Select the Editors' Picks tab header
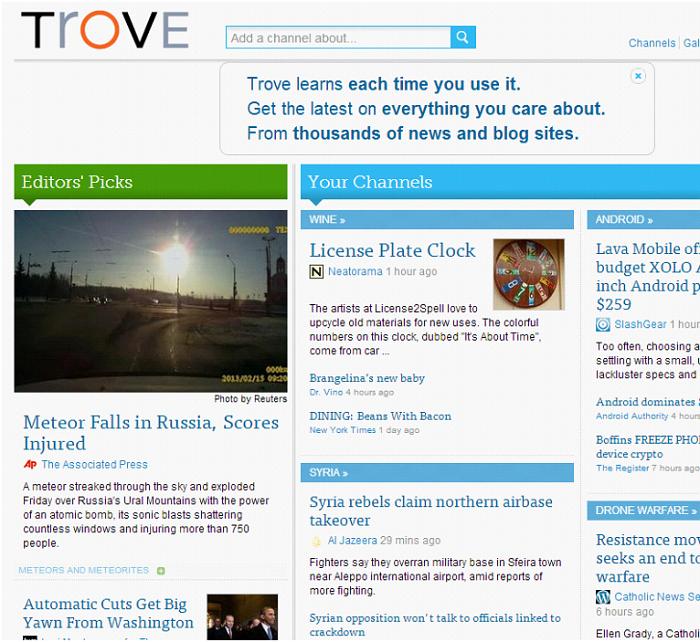Image resolution: width=700 pixels, height=642 pixels. pyautogui.click(x=78, y=182)
